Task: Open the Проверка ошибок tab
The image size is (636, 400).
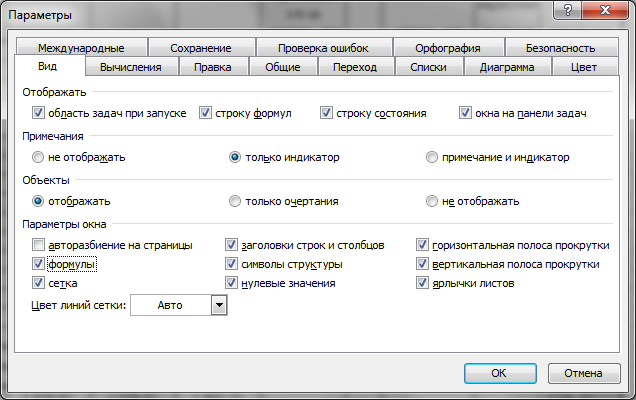Action: 323,47
